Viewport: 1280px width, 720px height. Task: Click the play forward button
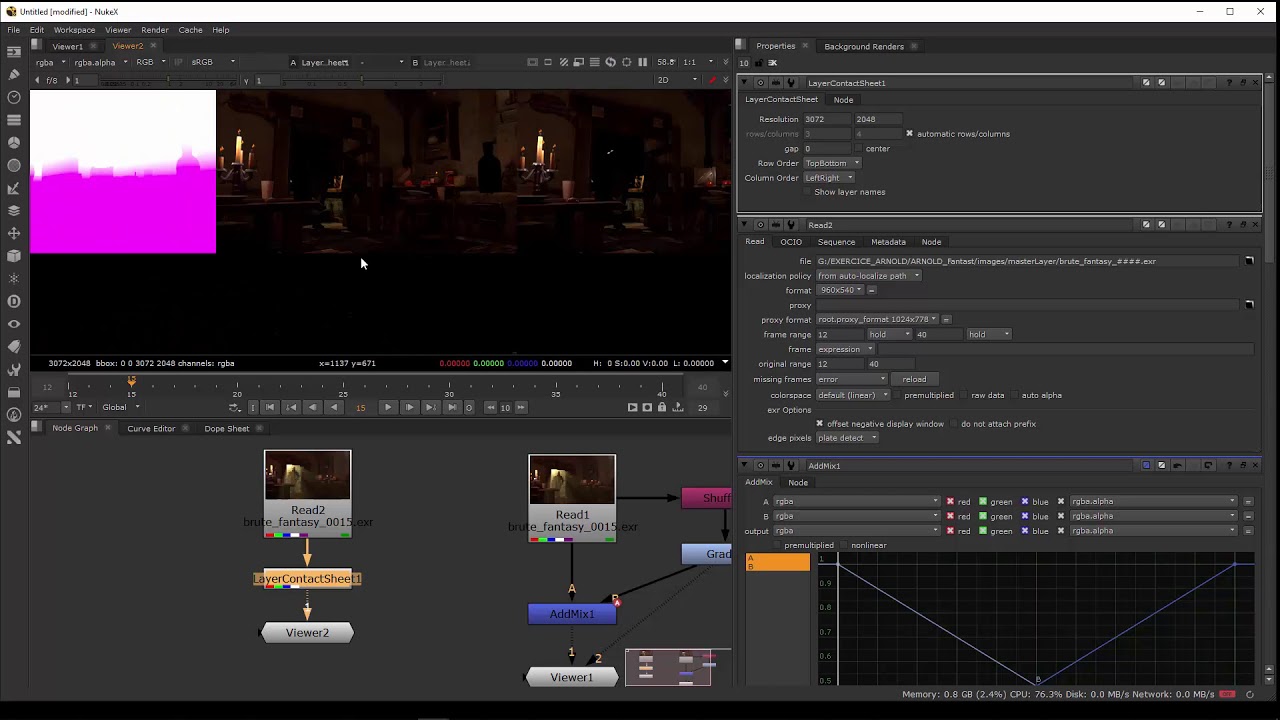point(388,407)
